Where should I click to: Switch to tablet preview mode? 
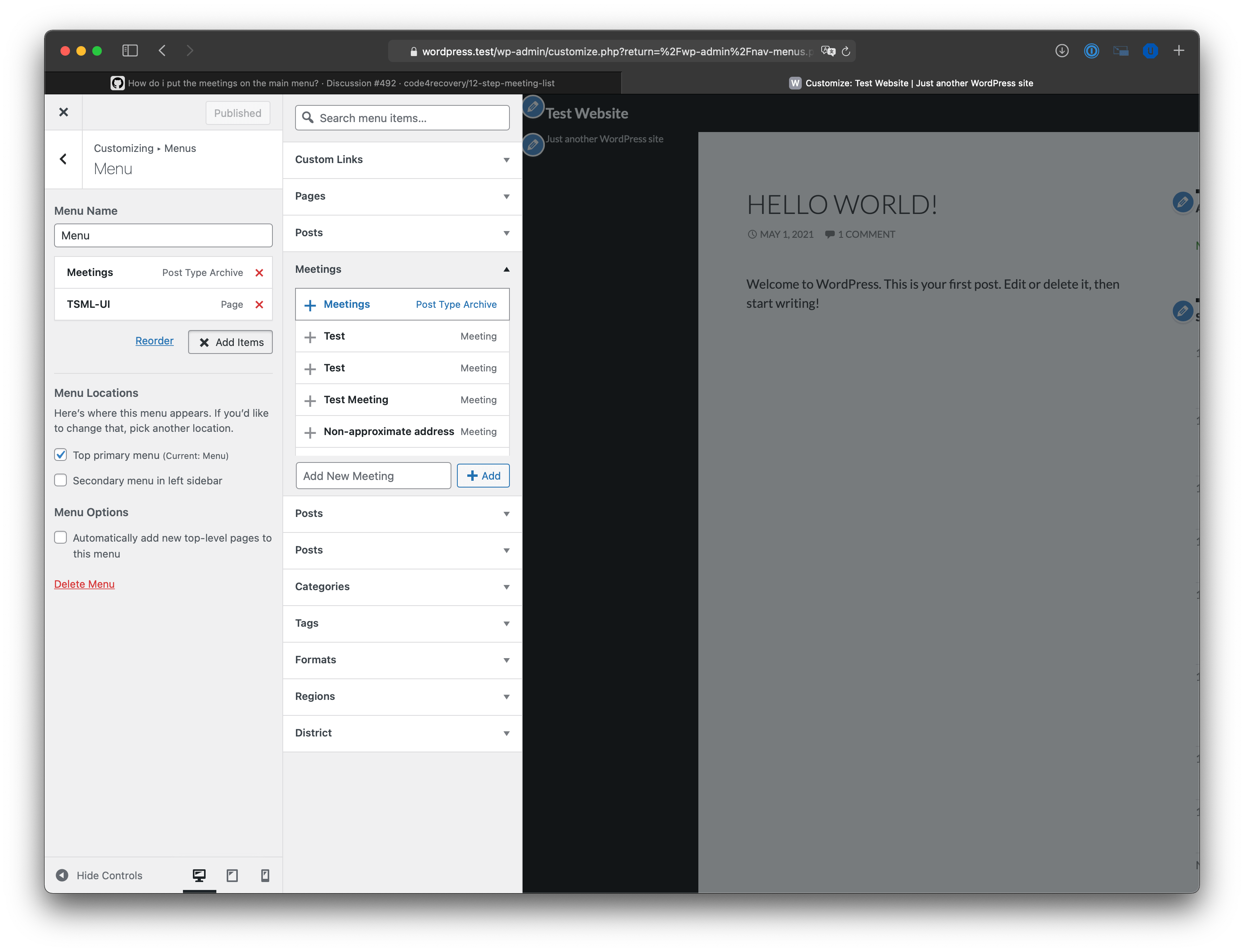point(232,876)
